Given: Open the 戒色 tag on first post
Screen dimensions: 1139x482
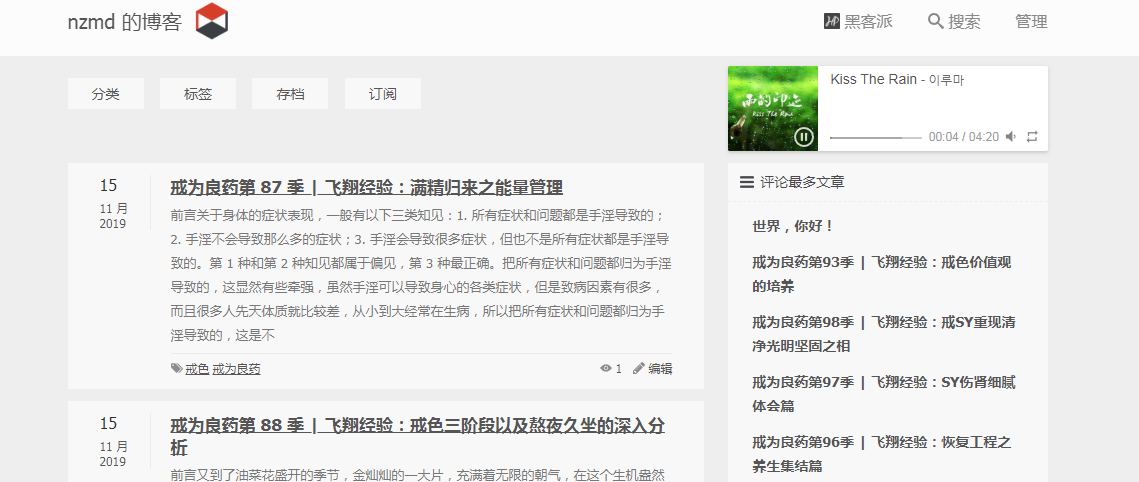Looking at the screenshot, I should click(x=197, y=369).
